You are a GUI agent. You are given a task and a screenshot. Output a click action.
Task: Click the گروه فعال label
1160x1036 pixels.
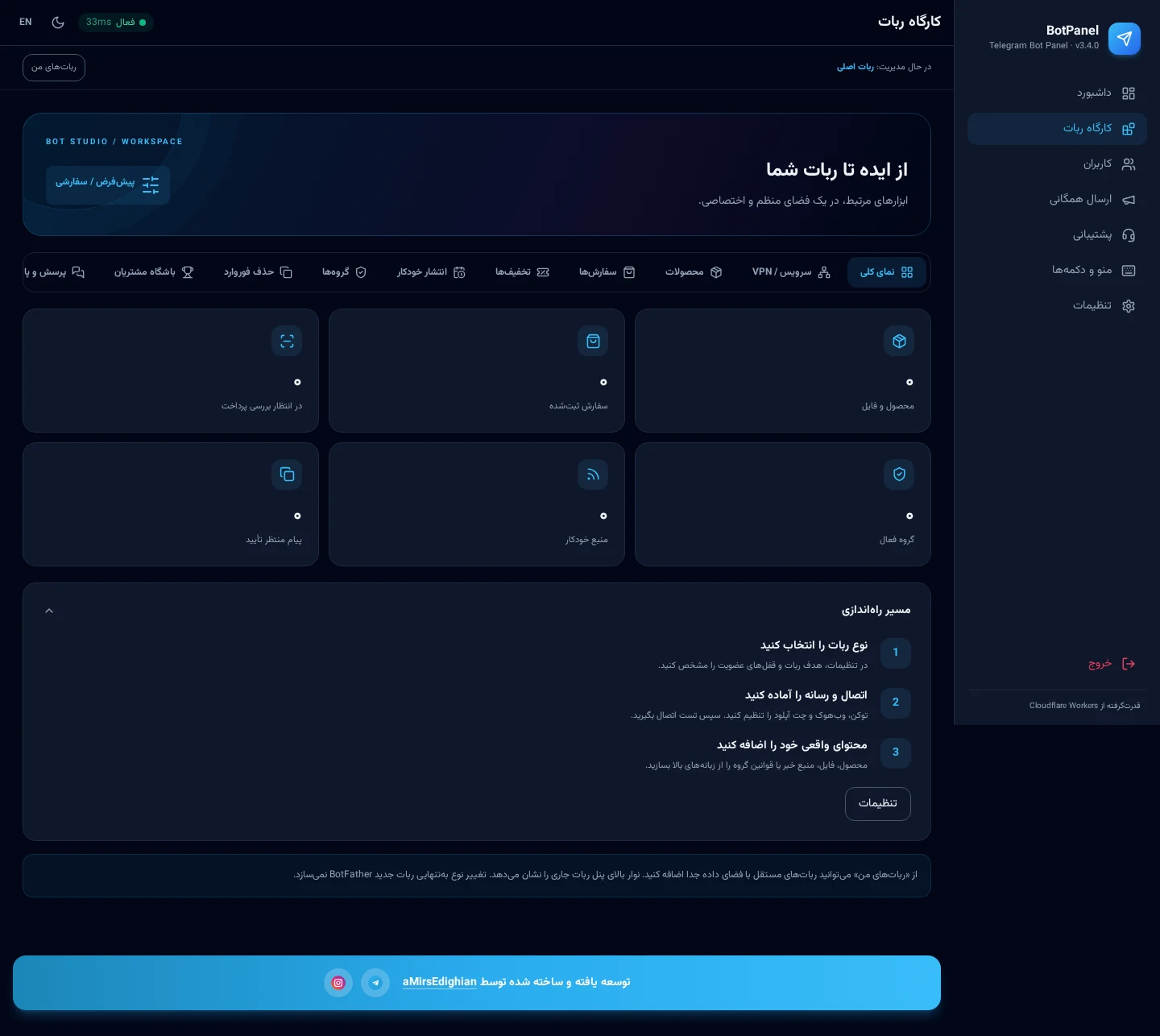point(897,540)
